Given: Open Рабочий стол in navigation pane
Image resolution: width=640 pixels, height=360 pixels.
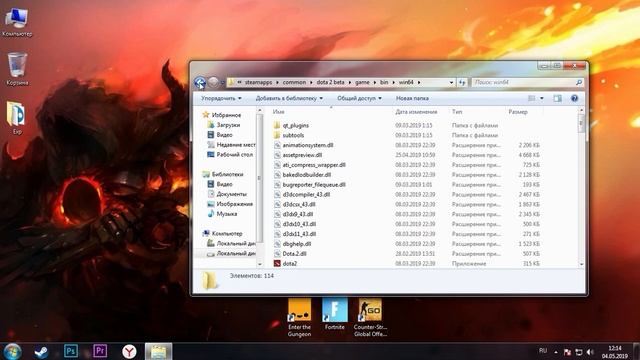Looking at the screenshot, I should pos(235,155).
